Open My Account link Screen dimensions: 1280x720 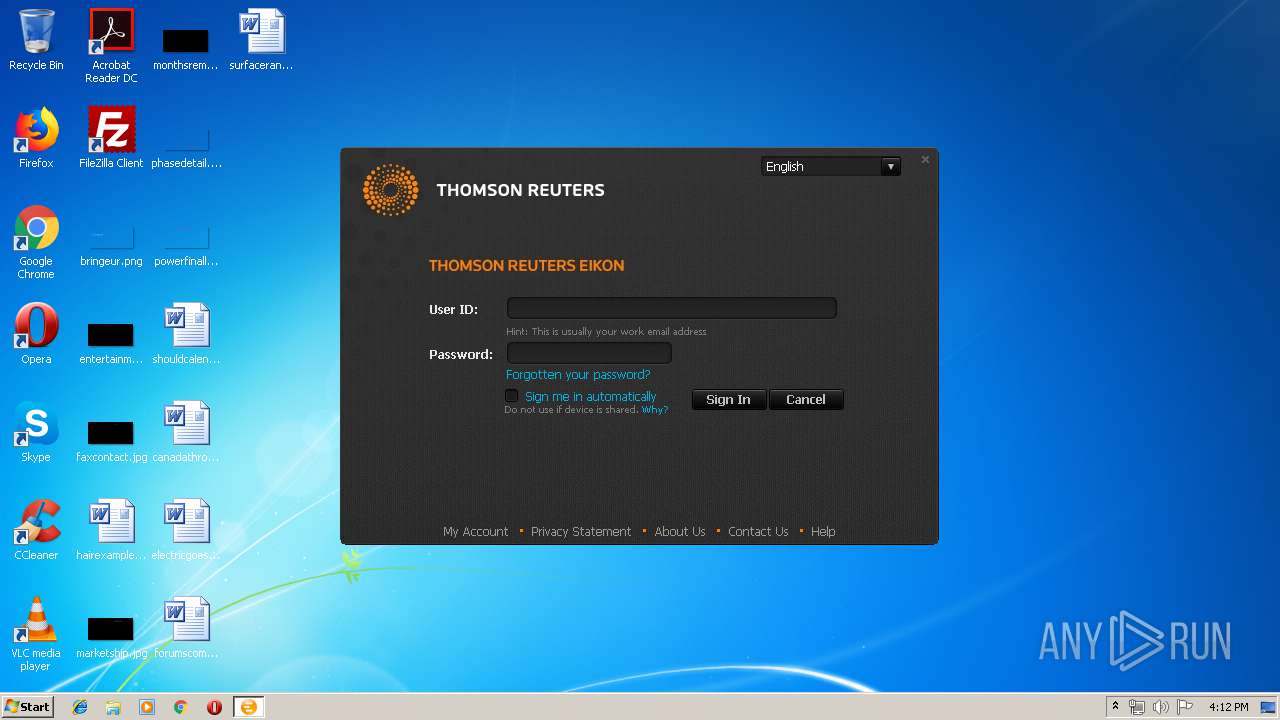(476, 531)
